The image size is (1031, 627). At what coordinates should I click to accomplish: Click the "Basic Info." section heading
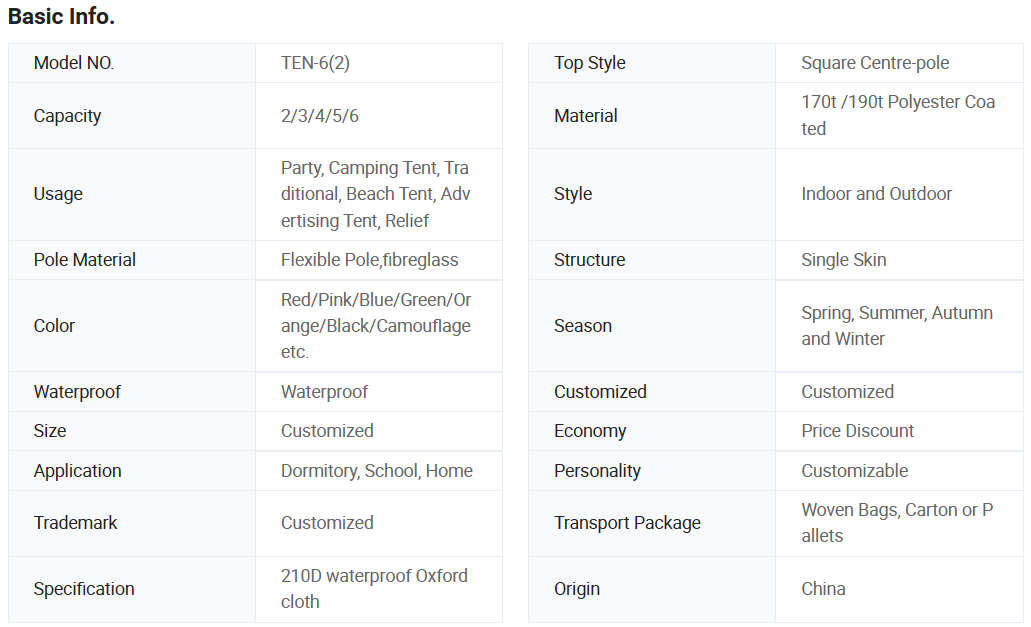61,17
